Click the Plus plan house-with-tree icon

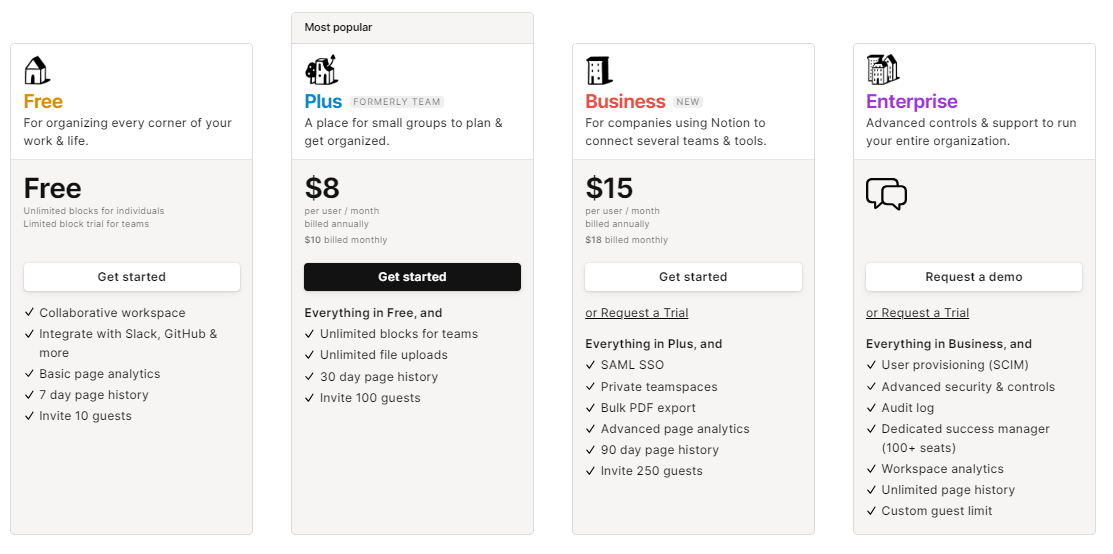(x=321, y=70)
